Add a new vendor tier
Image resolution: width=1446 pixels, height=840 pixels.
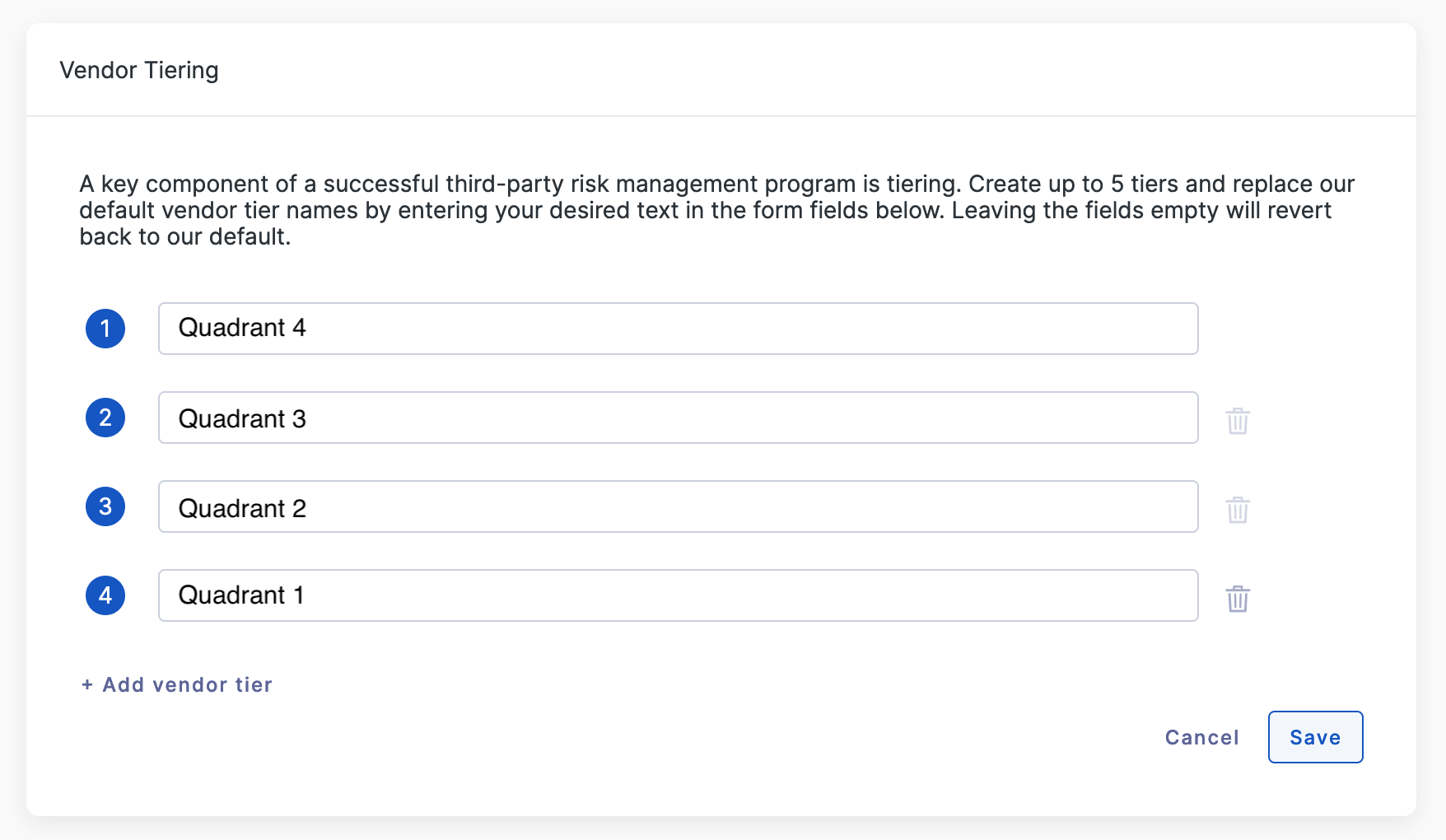tap(177, 685)
